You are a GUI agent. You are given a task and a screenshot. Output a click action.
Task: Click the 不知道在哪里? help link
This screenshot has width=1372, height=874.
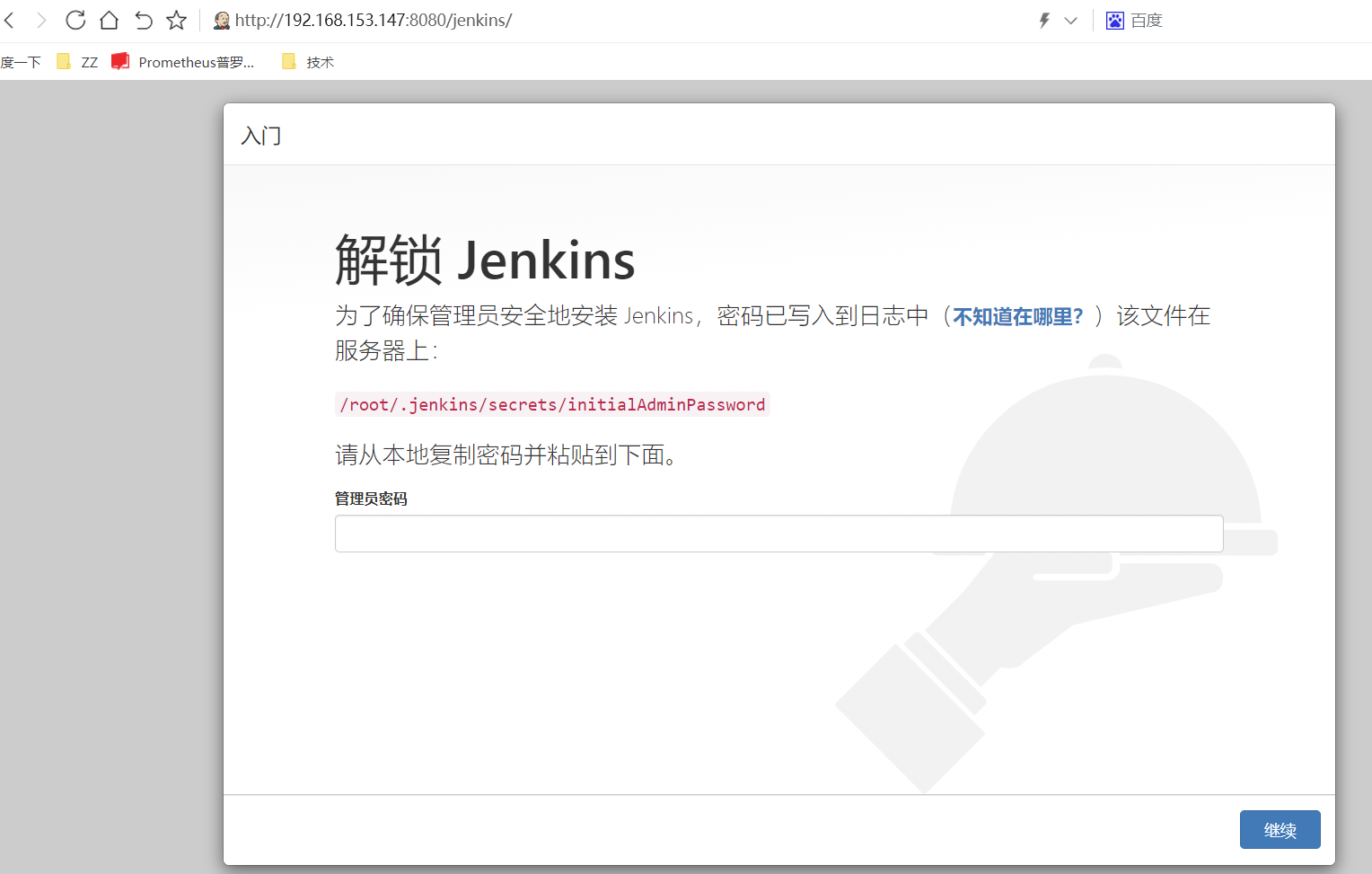pos(1018,316)
